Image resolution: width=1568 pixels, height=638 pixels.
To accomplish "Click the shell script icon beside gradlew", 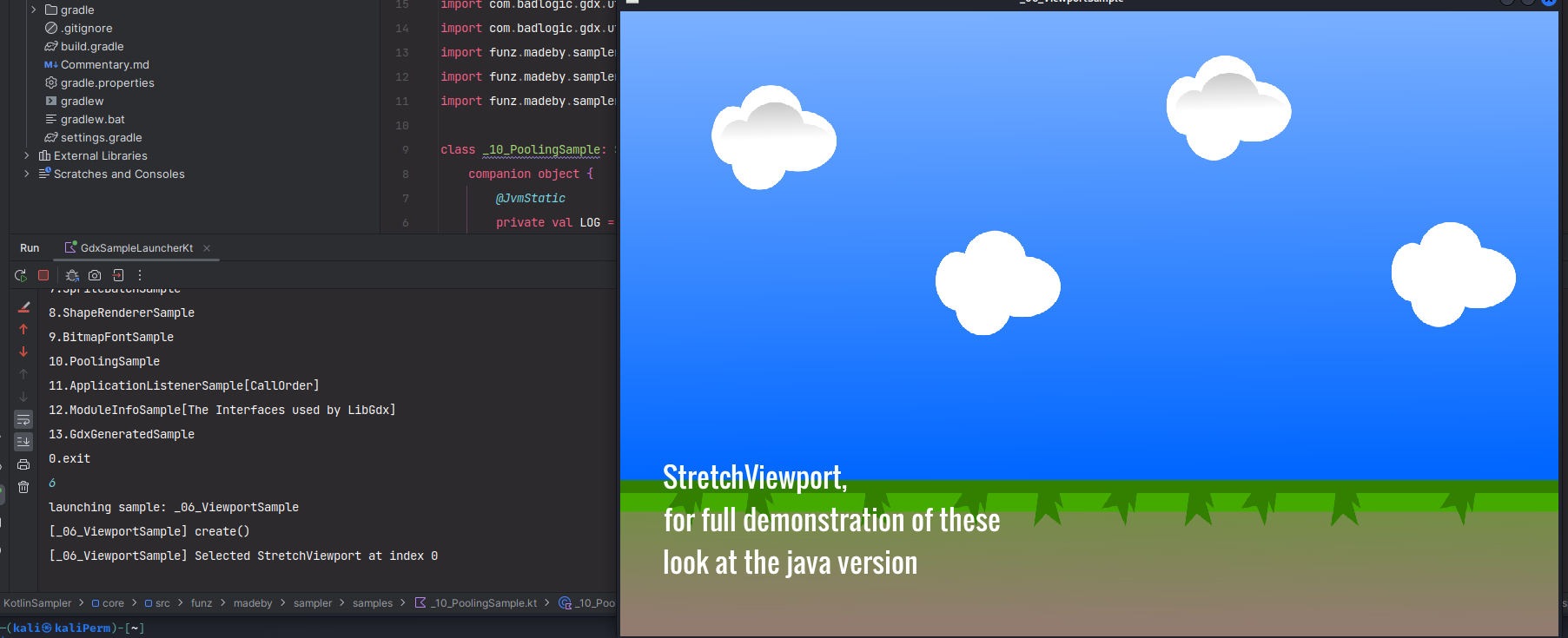I will pyautogui.click(x=51, y=102).
